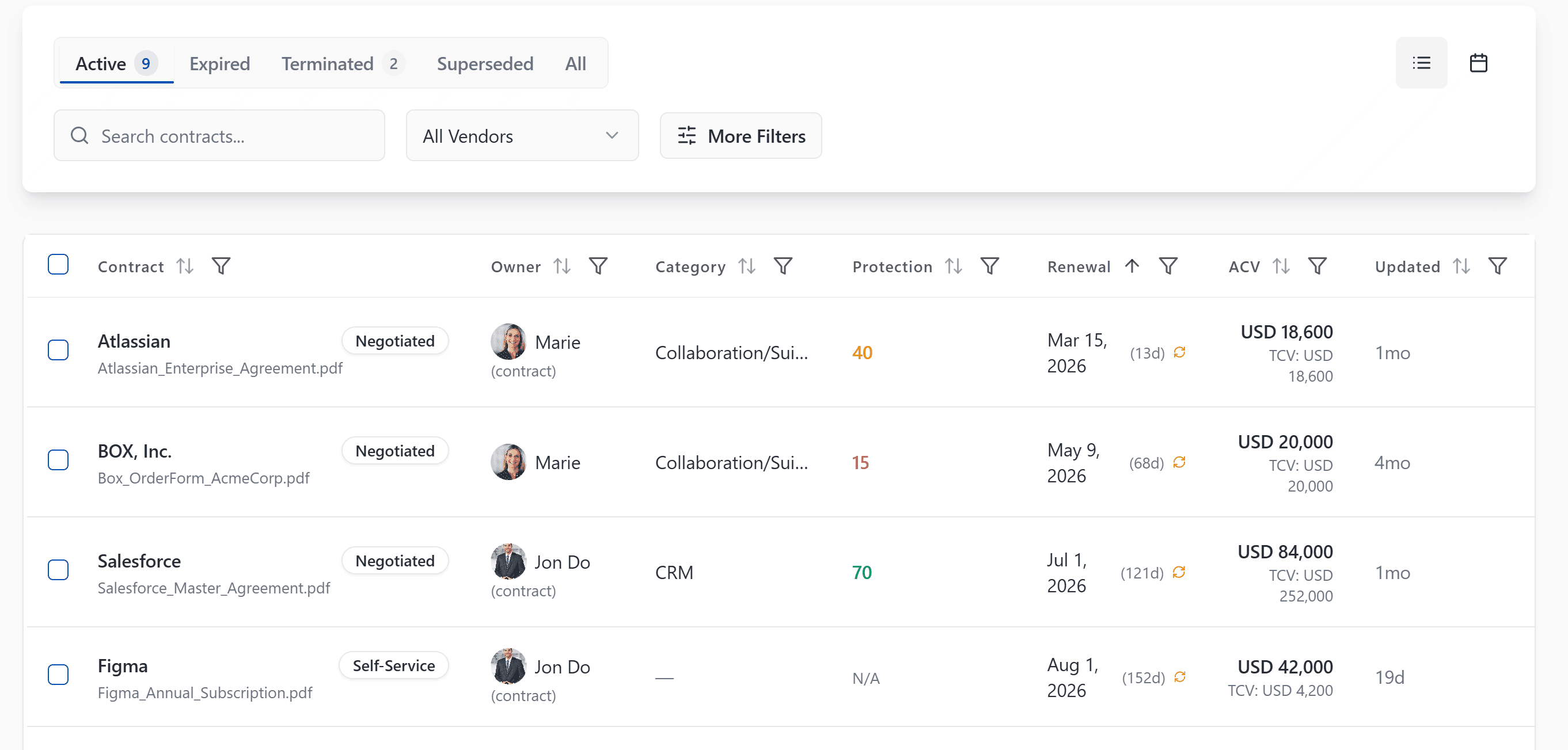
Task: Open Category column filter dropdown
Action: (783, 266)
